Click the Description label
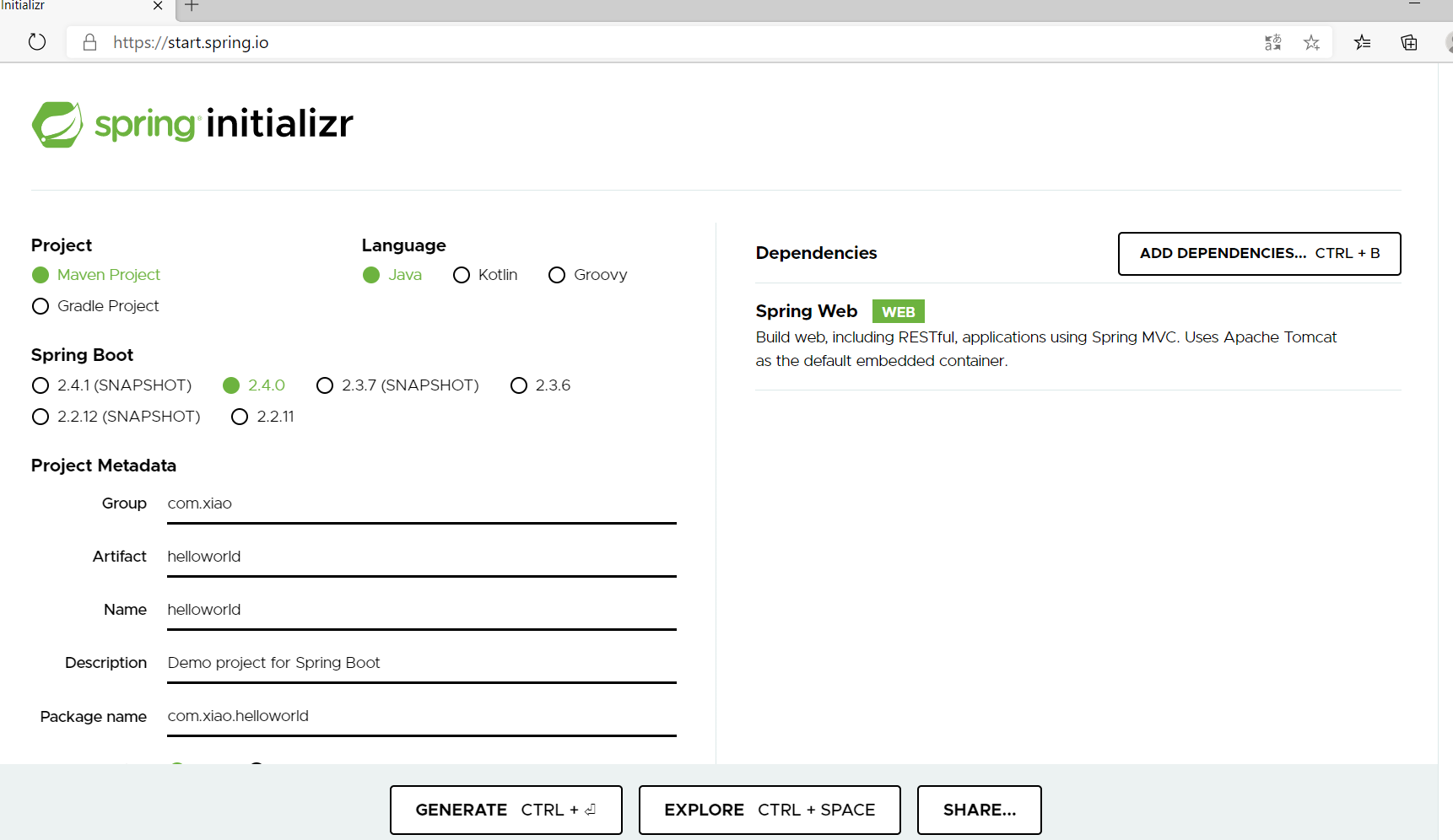 105,663
